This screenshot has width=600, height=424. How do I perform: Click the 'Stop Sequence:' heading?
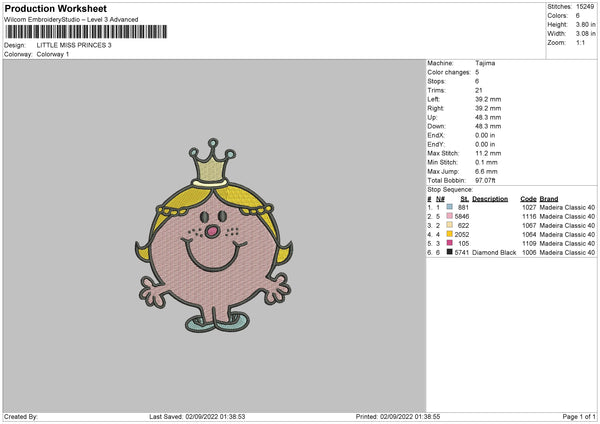click(x=450, y=190)
